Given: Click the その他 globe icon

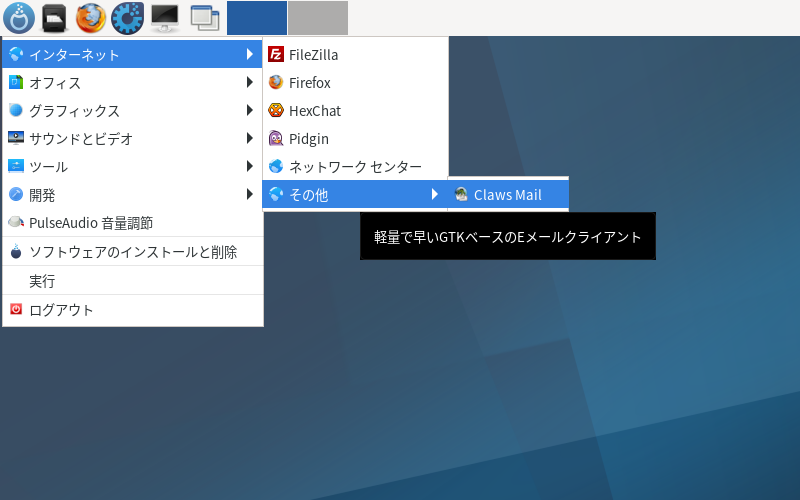Looking at the screenshot, I should 276,194.
